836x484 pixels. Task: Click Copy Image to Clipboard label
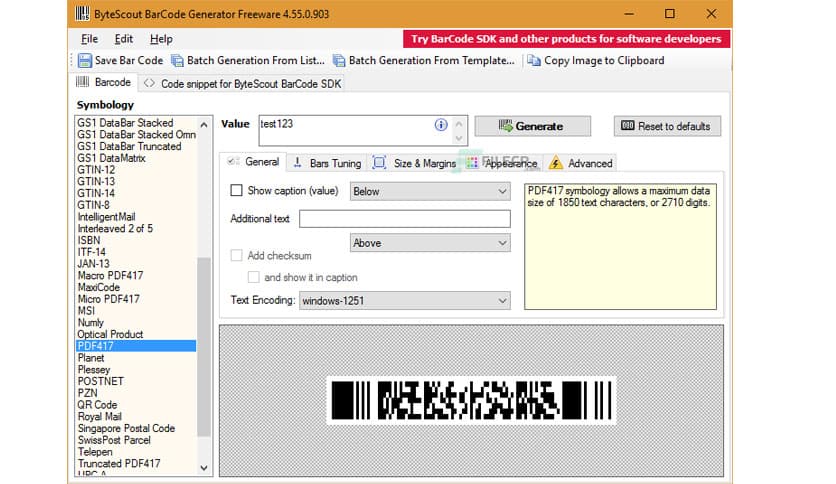pyautogui.click(x=604, y=60)
